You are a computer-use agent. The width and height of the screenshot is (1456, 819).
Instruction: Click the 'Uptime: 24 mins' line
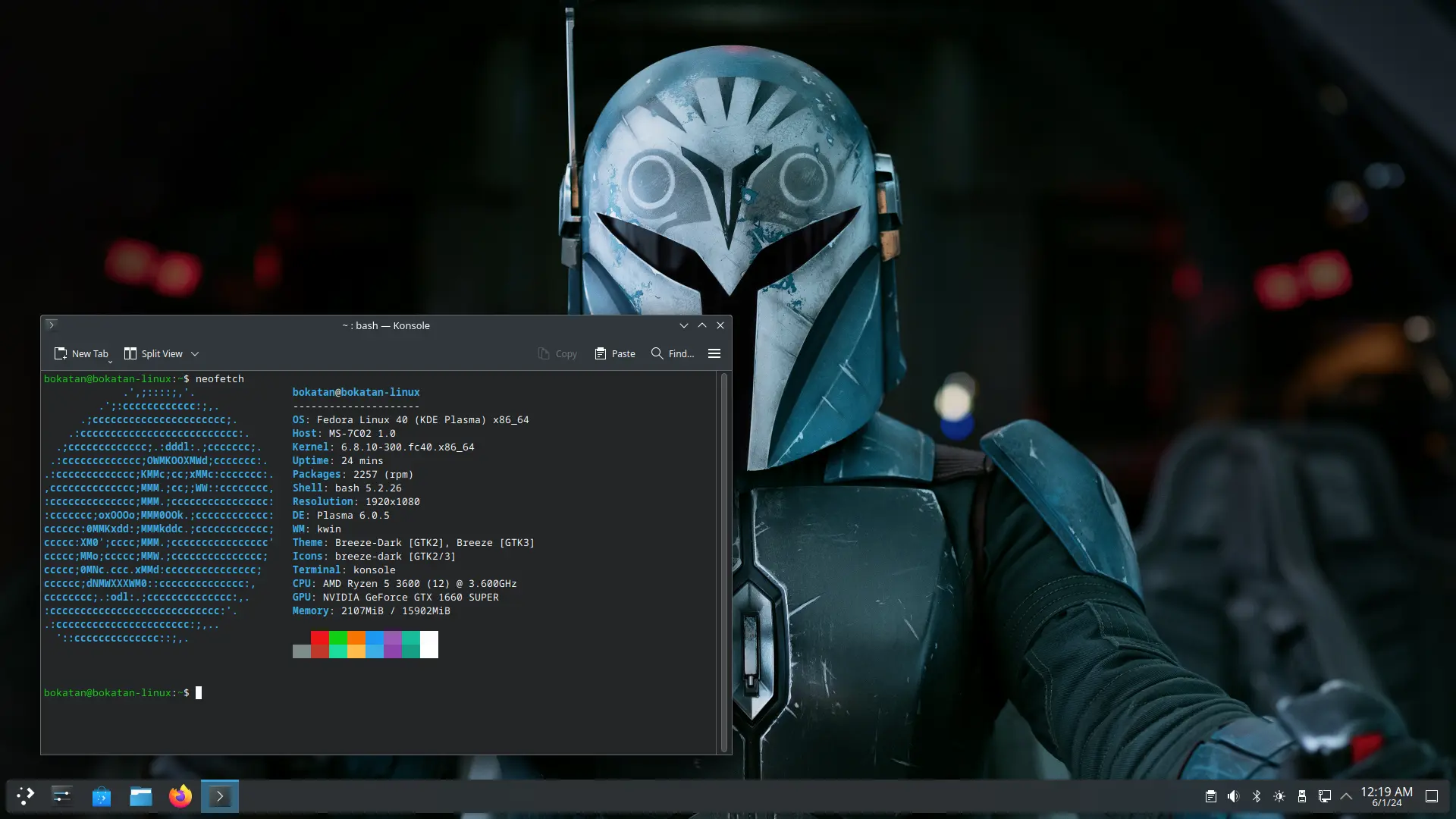(x=338, y=460)
